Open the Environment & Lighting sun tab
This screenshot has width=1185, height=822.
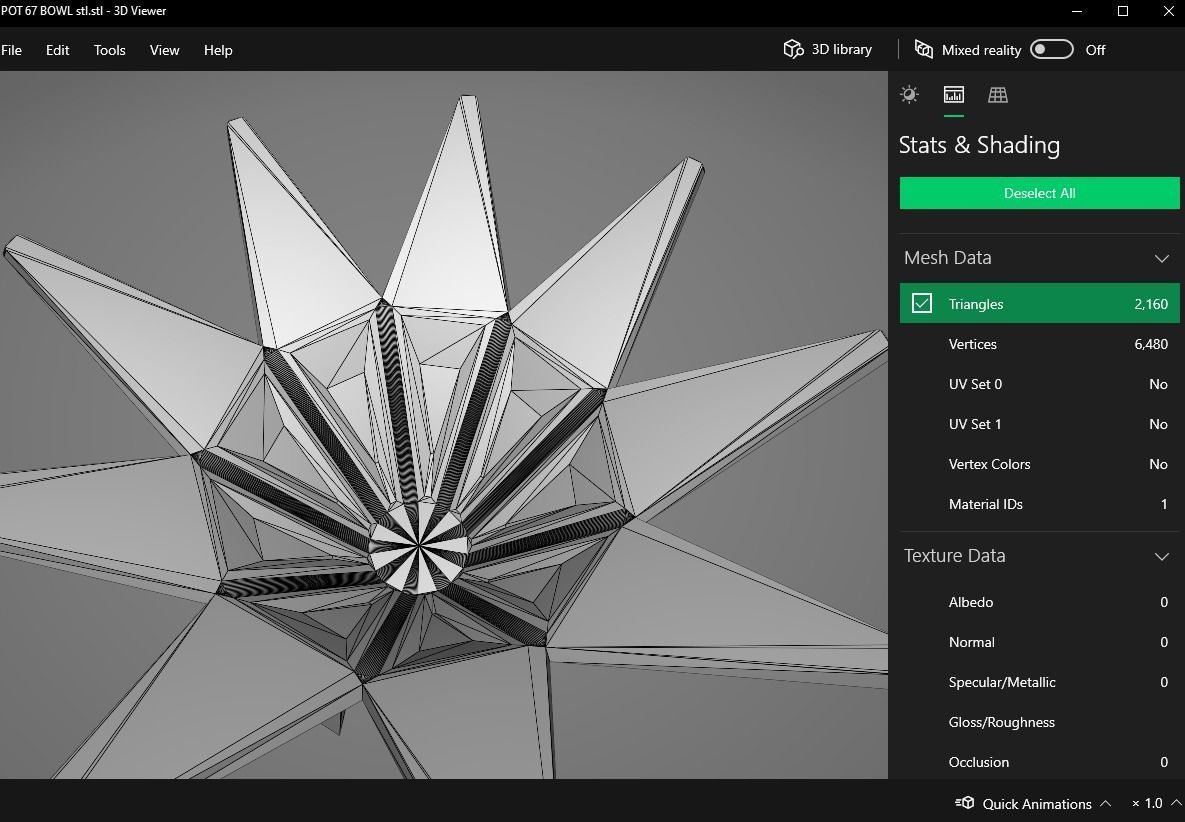(909, 94)
